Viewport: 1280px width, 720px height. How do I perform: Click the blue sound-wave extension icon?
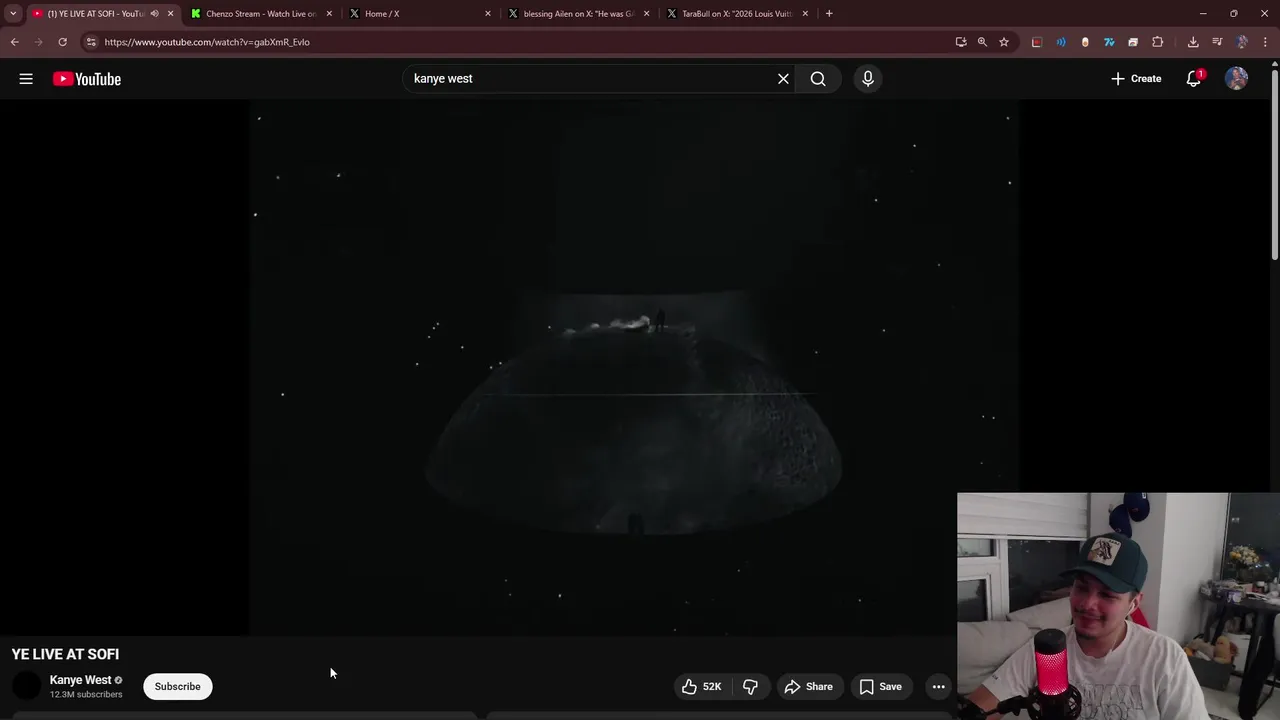[1061, 42]
